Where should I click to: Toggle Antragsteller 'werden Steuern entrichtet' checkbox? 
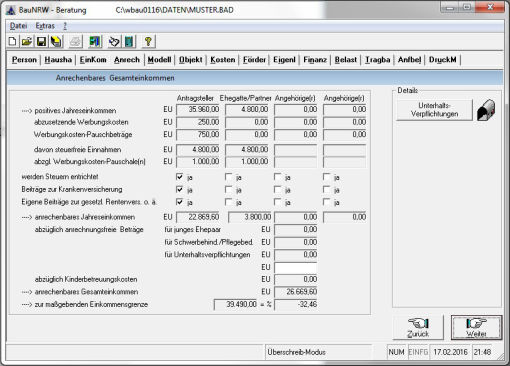click(180, 177)
